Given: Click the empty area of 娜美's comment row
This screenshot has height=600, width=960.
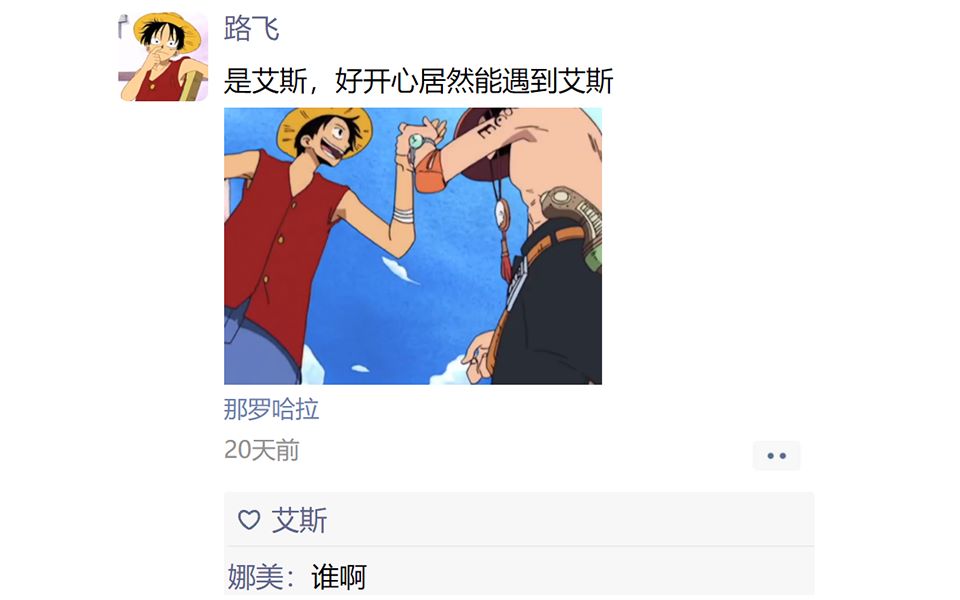Looking at the screenshot, I should coord(588,577).
